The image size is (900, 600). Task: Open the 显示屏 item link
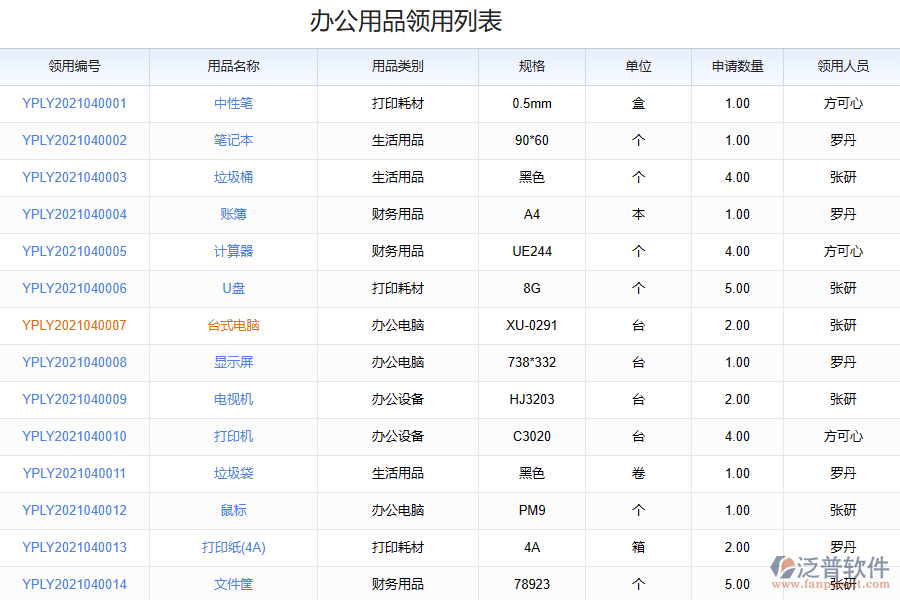pyautogui.click(x=233, y=363)
